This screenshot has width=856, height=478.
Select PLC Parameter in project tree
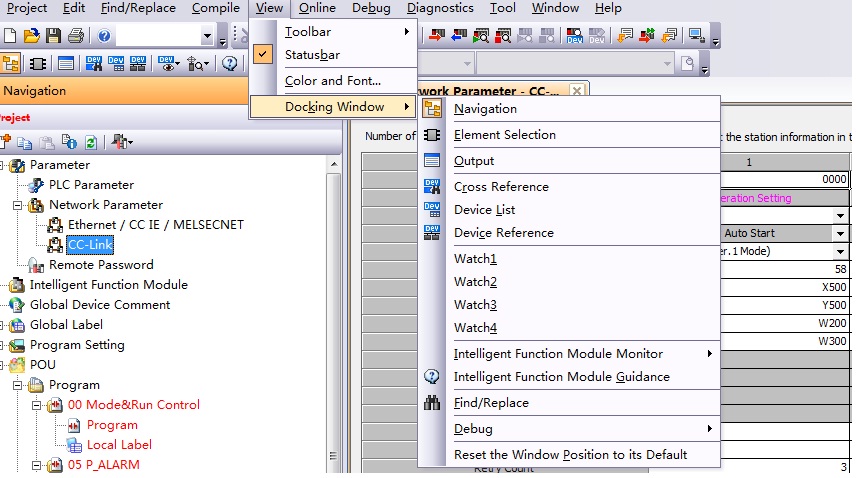point(91,185)
